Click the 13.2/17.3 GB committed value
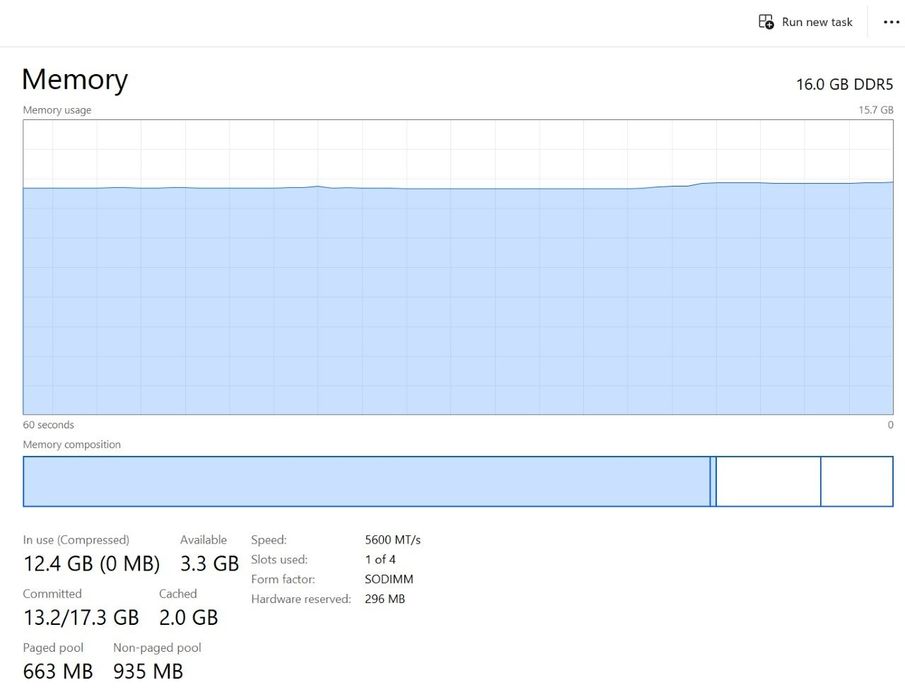Screen dimensions: 905x699 [81, 618]
